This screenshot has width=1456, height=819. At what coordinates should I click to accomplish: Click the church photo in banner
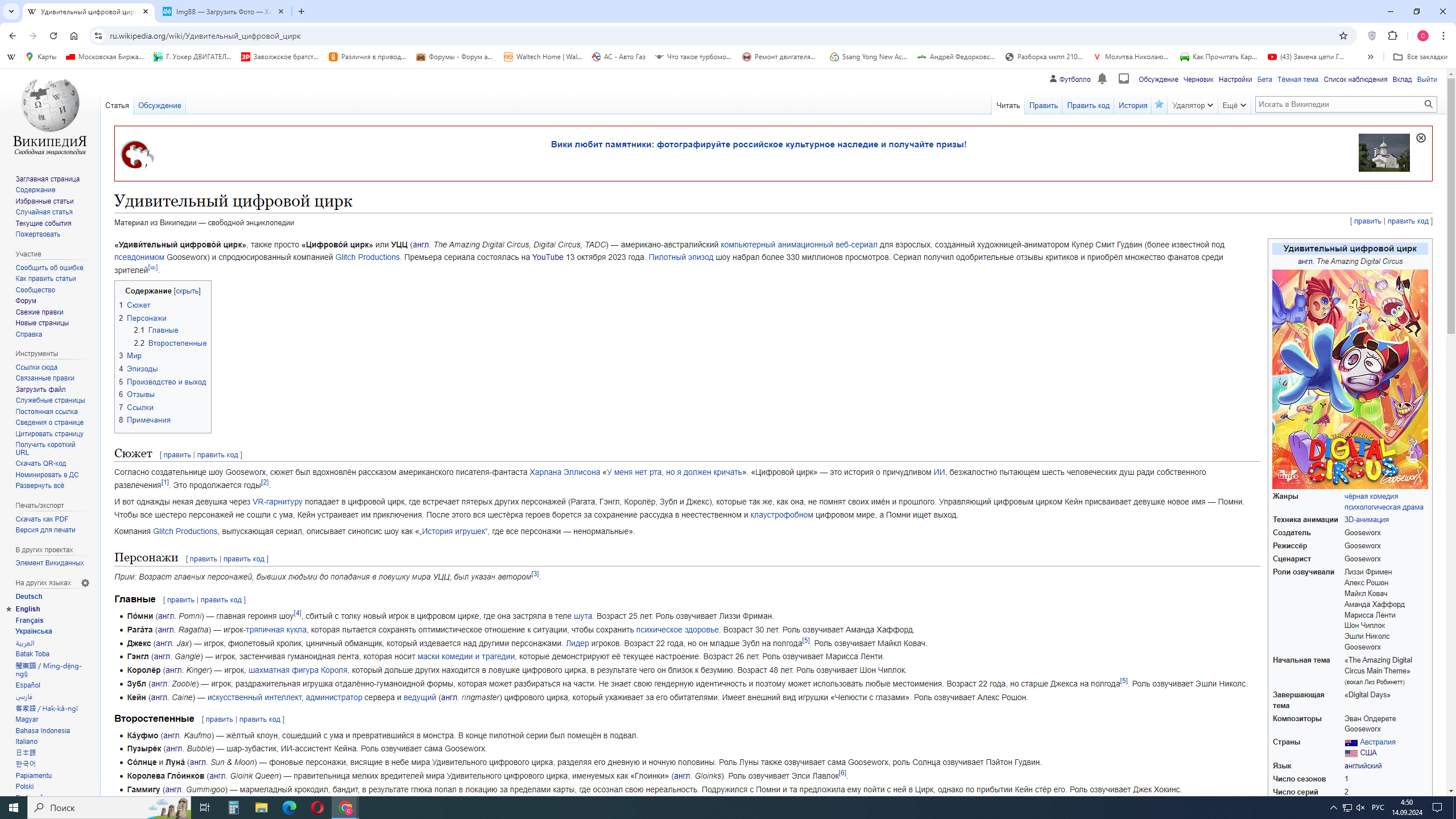1384,152
